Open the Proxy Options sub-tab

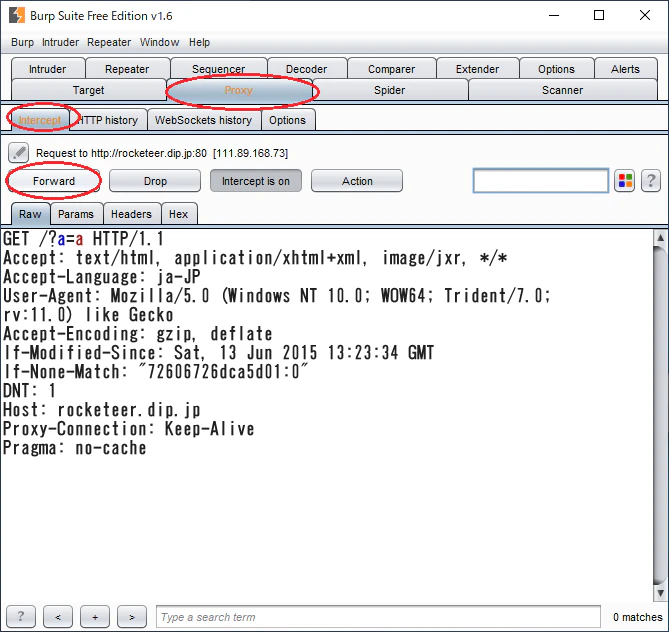(287, 120)
